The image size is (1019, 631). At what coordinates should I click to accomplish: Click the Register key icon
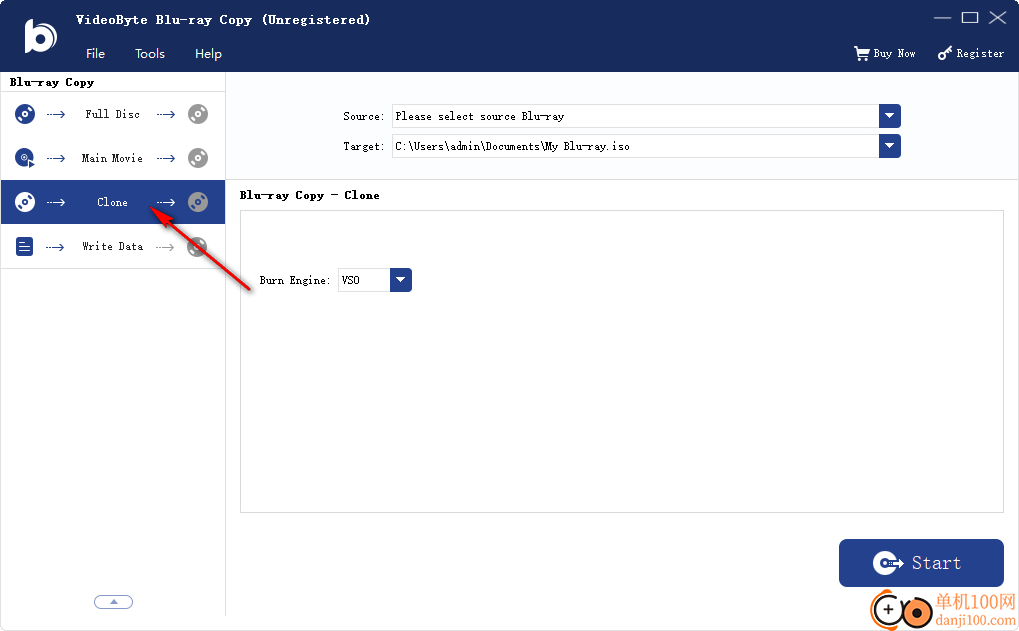(x=945, y=53)
